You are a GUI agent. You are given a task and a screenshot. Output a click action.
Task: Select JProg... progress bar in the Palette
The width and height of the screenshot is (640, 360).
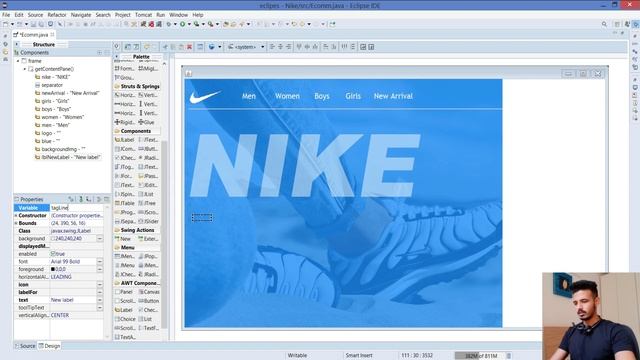(124, 212)
